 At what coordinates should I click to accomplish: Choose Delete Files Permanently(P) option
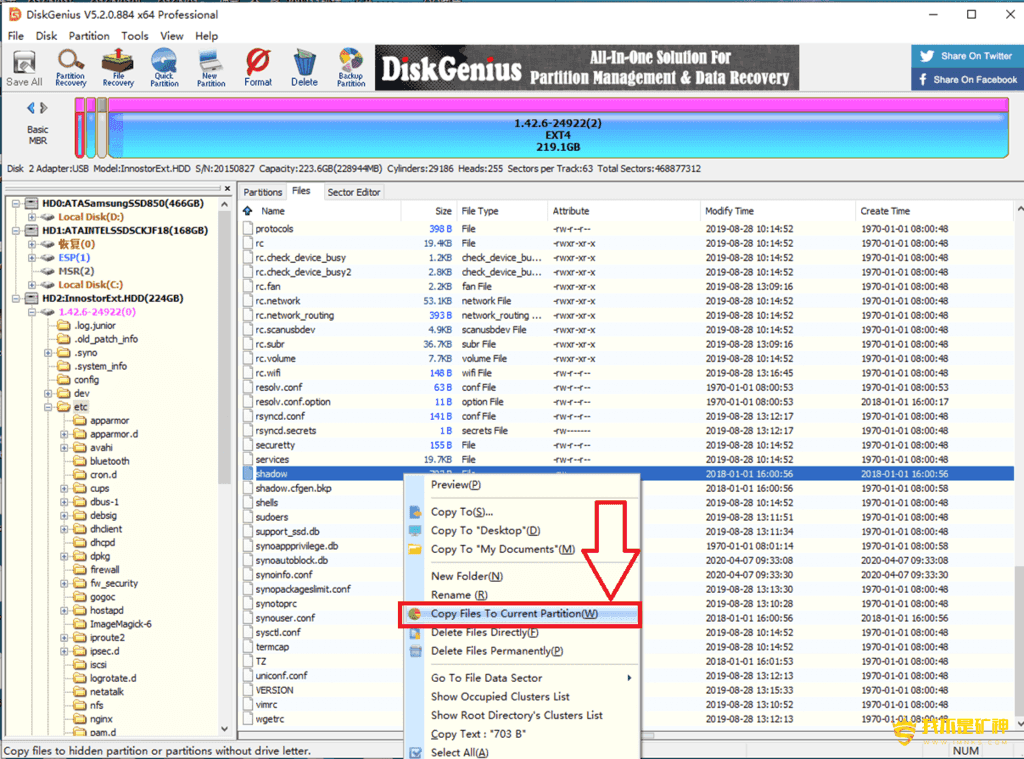(497, 651)
